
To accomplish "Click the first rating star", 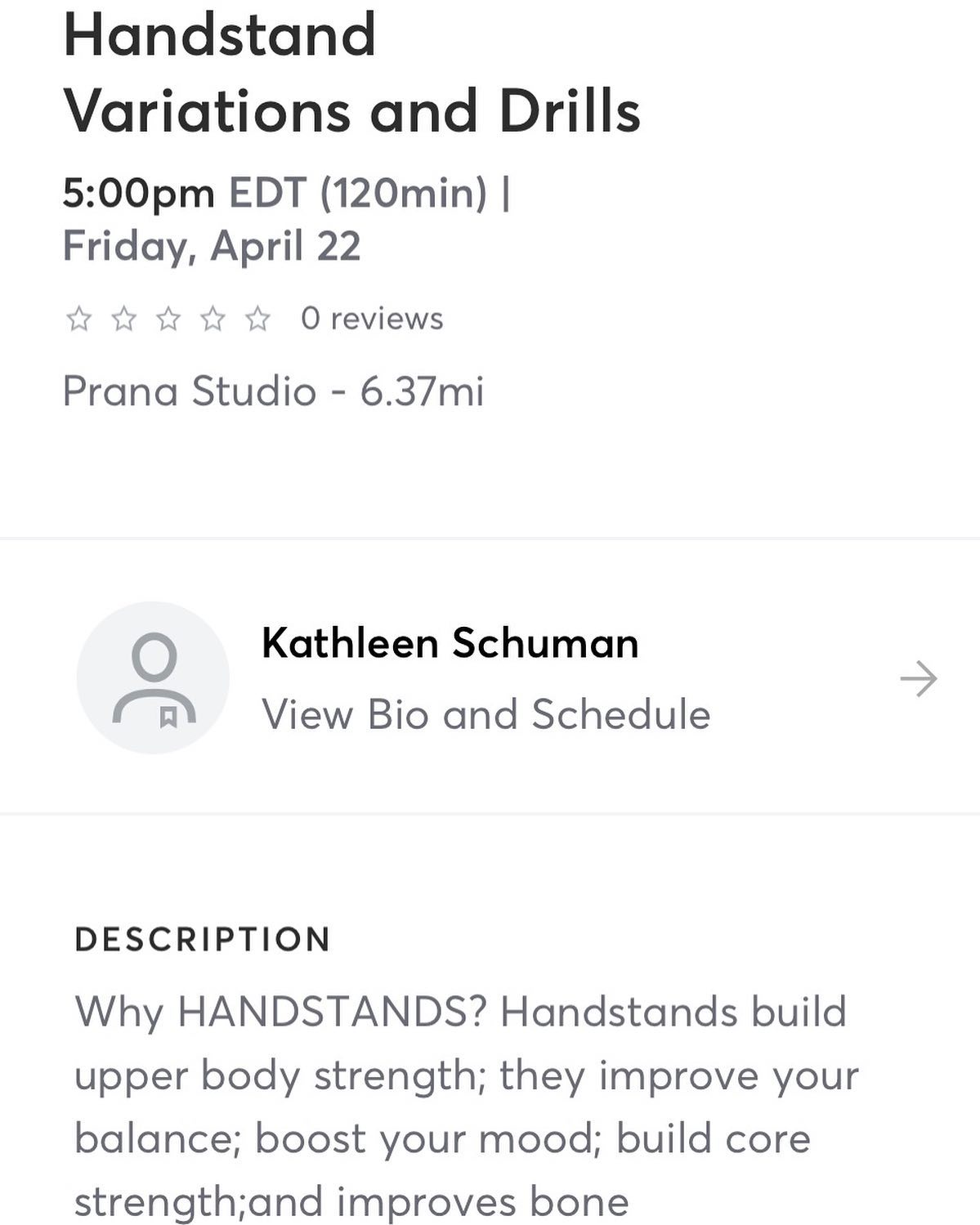I will coord(78,319).
